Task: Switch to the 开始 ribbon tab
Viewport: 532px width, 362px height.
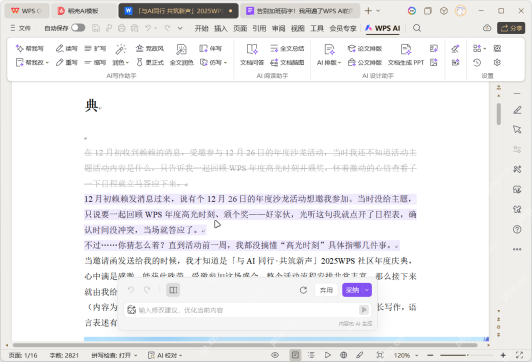Action: (202, 28)
